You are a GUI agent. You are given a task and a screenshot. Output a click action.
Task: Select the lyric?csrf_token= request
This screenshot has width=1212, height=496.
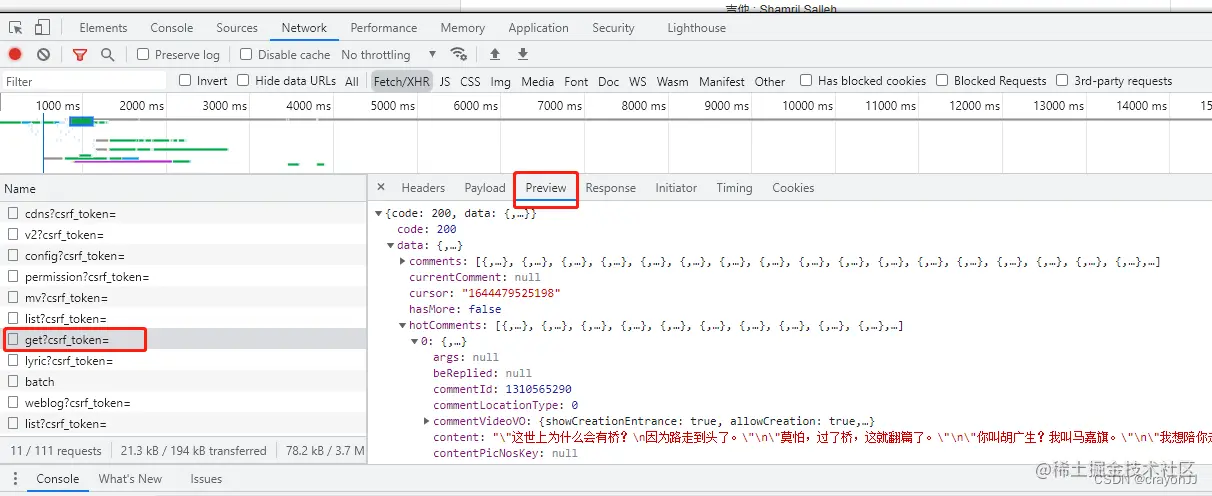(x=183, y=361)
